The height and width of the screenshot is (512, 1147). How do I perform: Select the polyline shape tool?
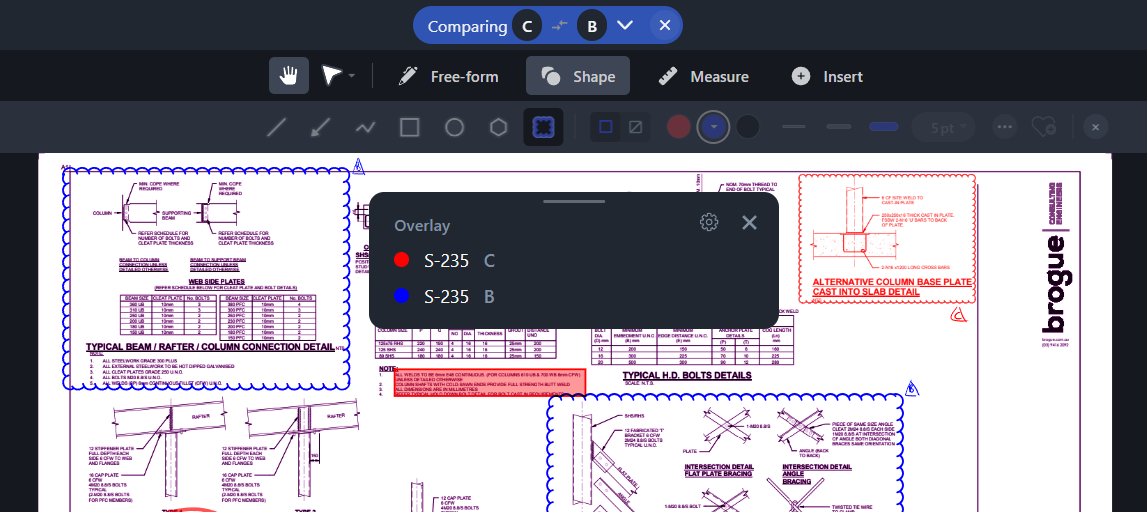[365, 127]
